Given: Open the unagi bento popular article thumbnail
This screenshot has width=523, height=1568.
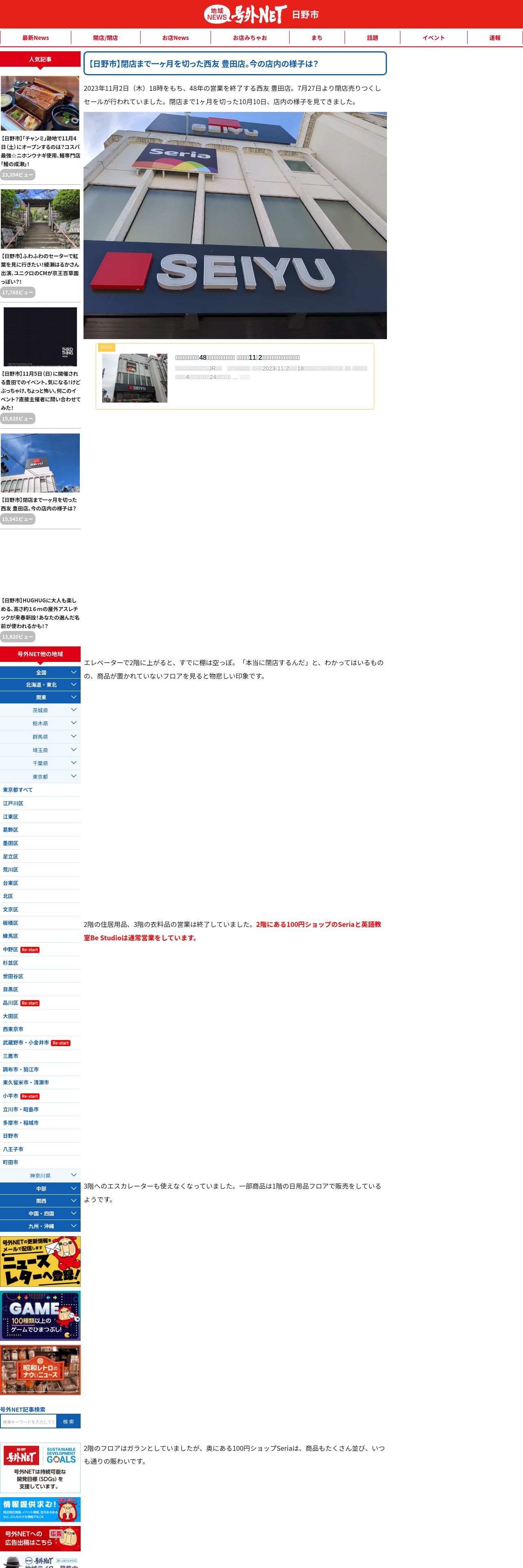Looking at the screenshot, I should (40, 103).
